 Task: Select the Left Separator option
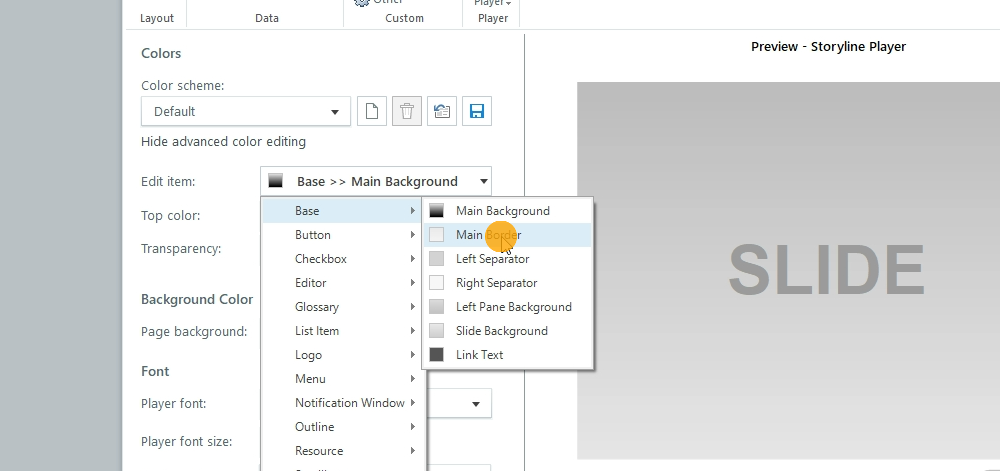pyautogui.click(x=492, y=259)
